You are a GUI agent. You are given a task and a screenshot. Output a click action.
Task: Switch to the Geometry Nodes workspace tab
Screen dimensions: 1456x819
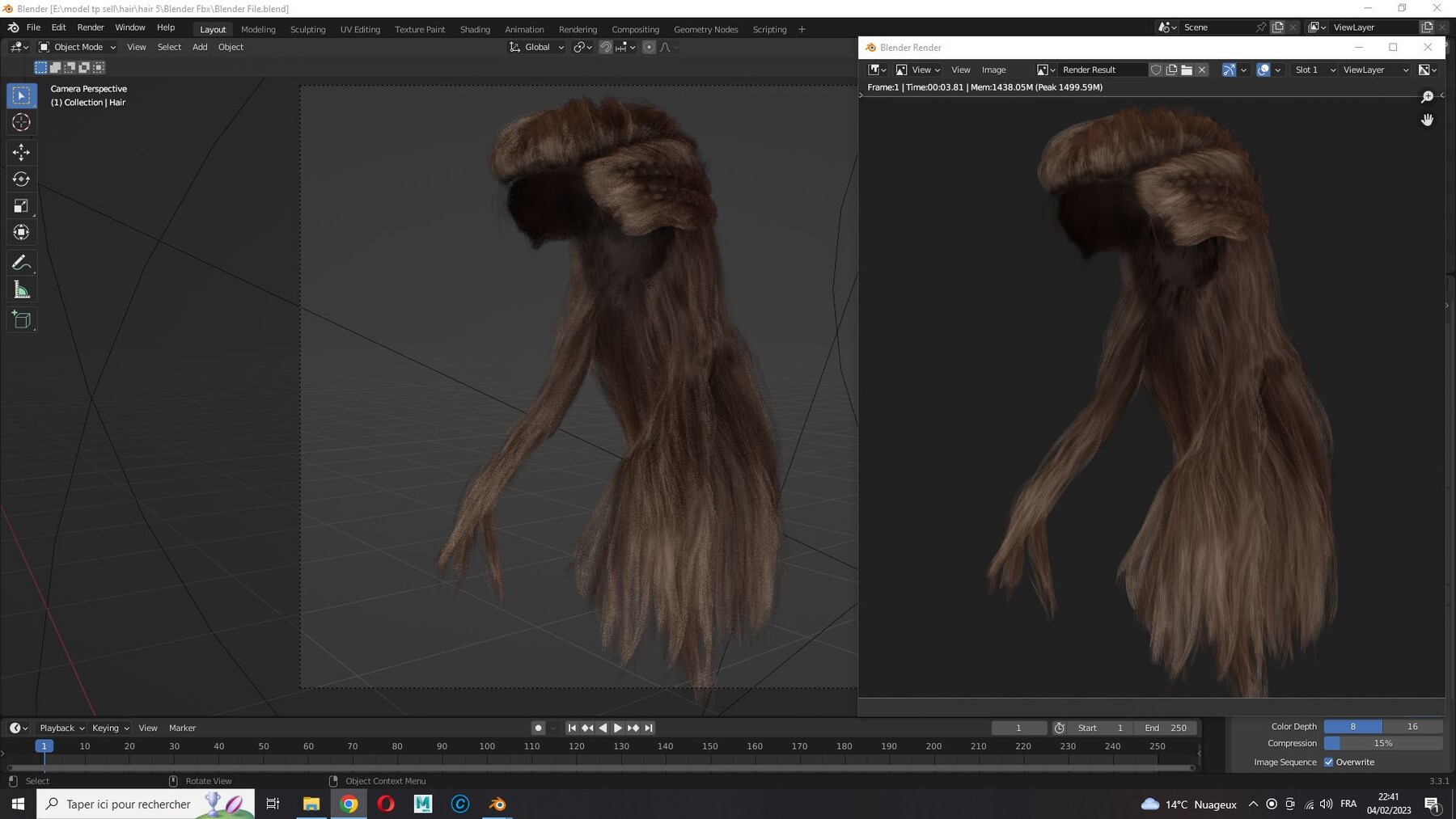pyautogui.click(x=705, y=29)
